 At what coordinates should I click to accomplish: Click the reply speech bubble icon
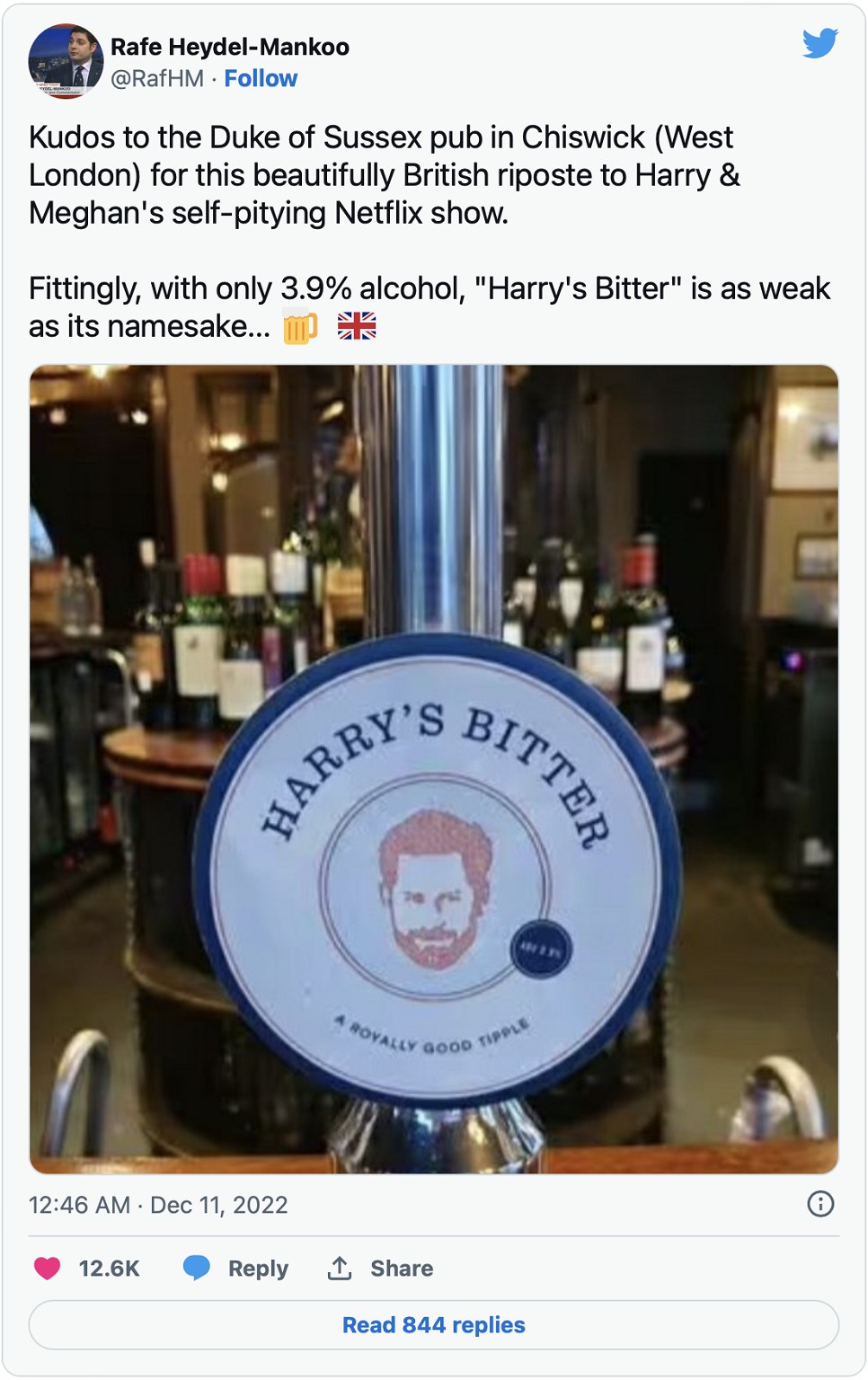197,1268
